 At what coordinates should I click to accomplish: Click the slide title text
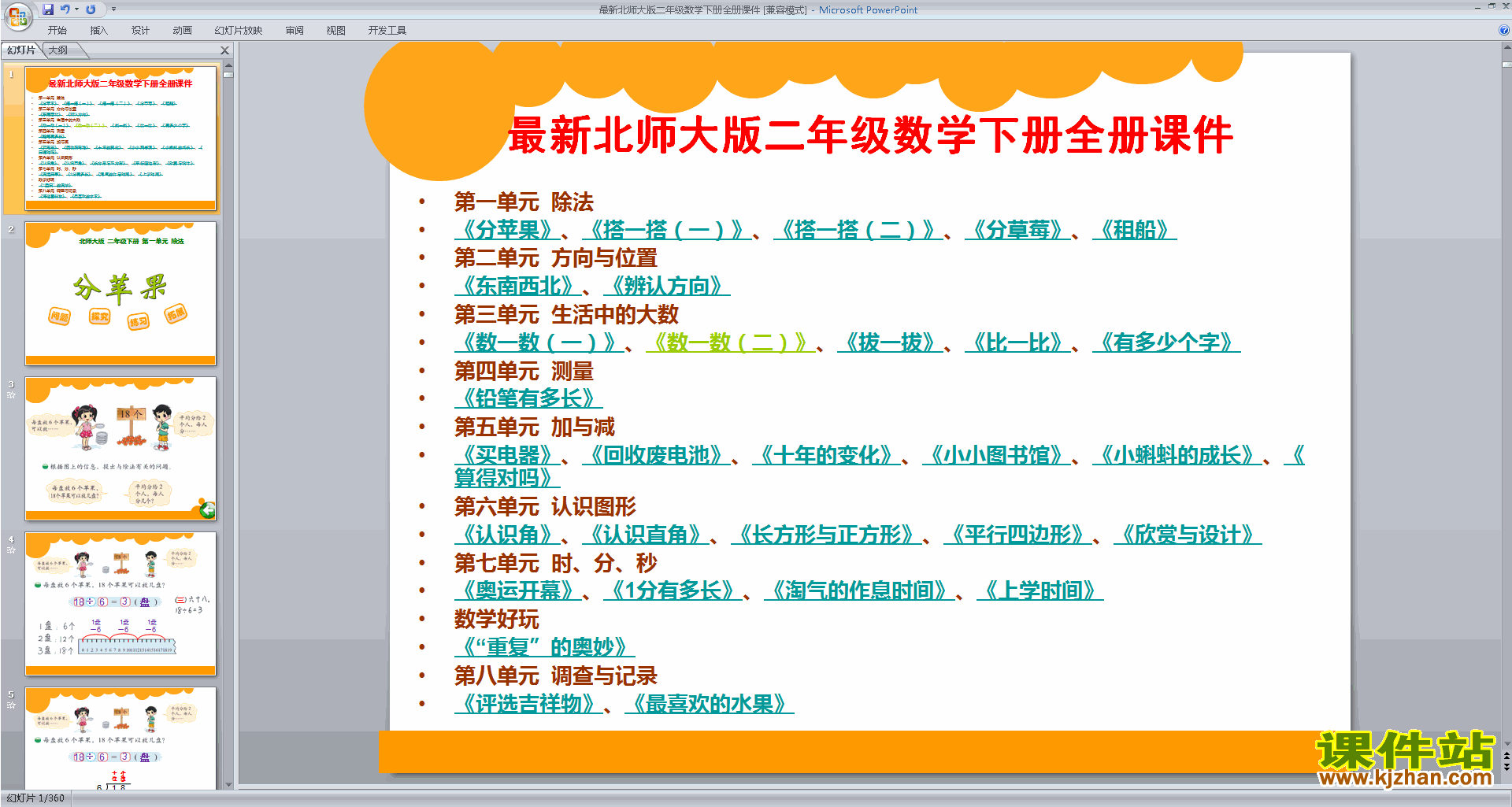pyautogui.click(x=870, y=135)
